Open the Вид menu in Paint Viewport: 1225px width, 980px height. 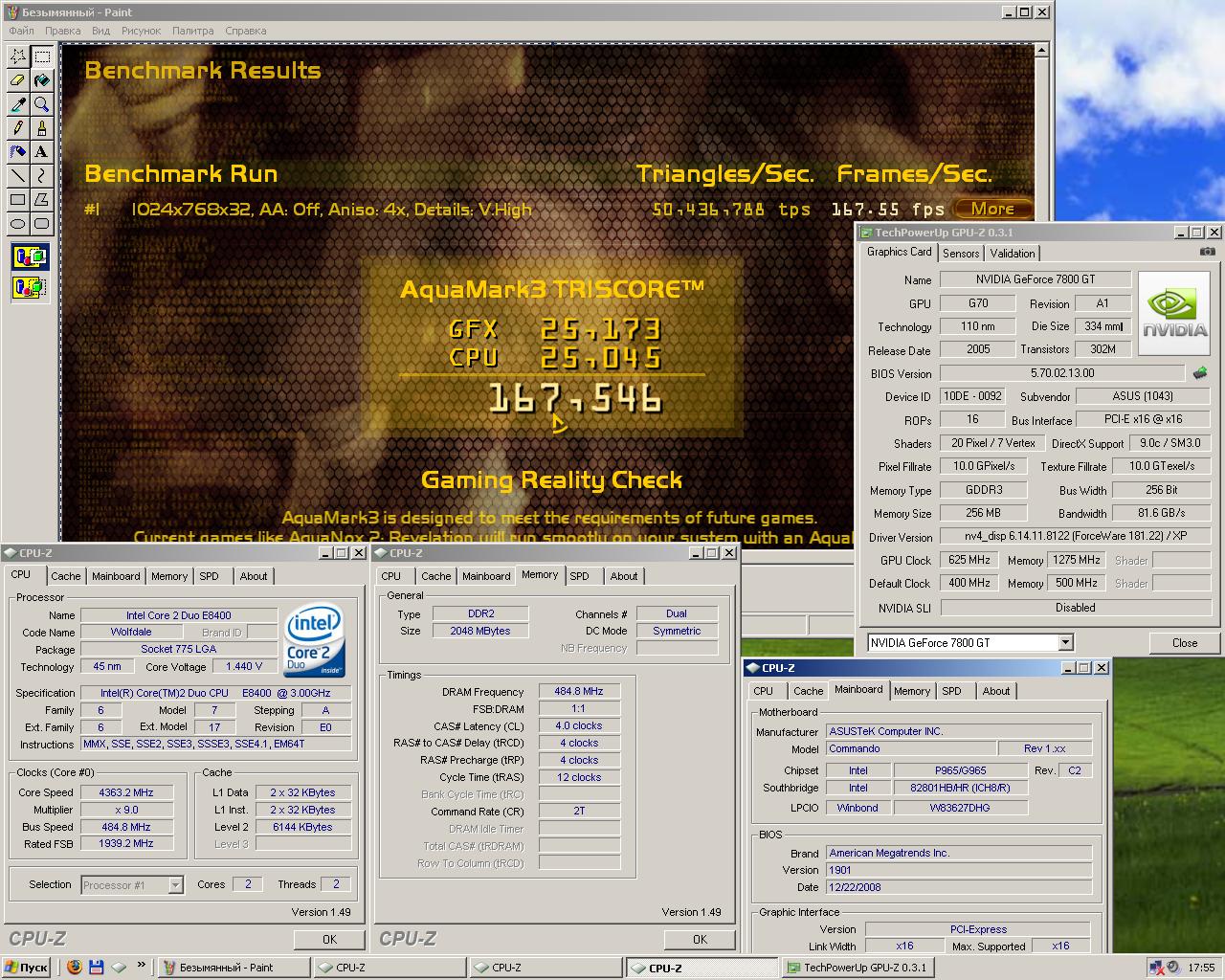coord(101,31)
